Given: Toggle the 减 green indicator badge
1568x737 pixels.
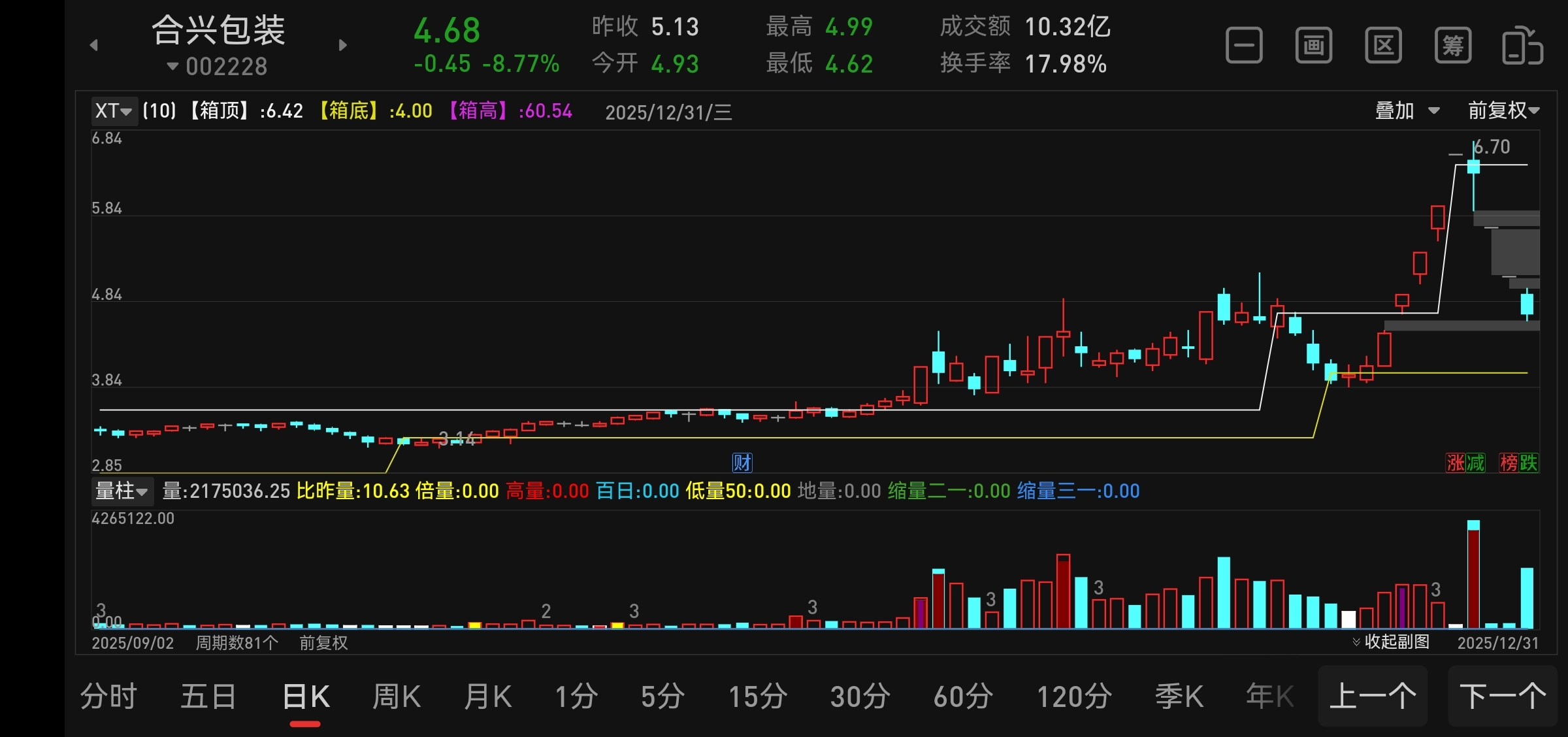Looking at the screenshot, I should pyautogui.click(x=1475, y=463).
